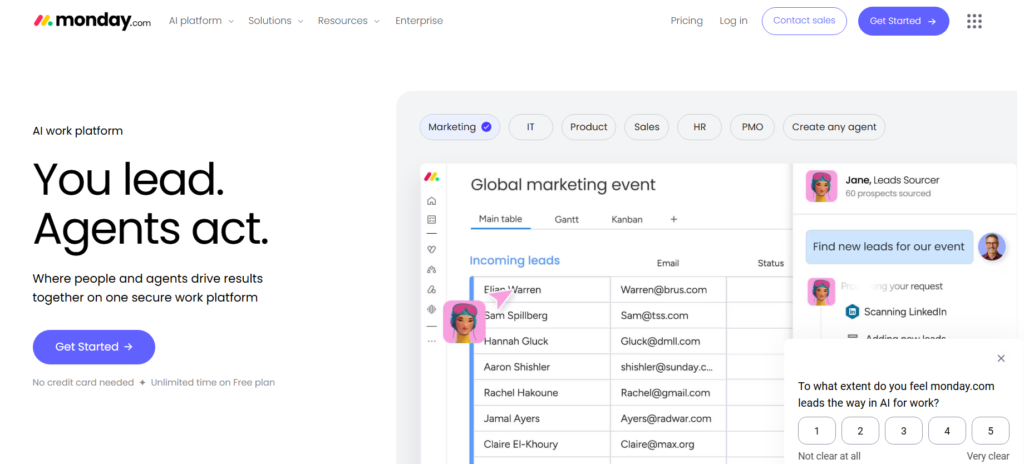Open the nine-dot apps grid icon
This screenshot has height=464, width=1024.
point(974,21)
